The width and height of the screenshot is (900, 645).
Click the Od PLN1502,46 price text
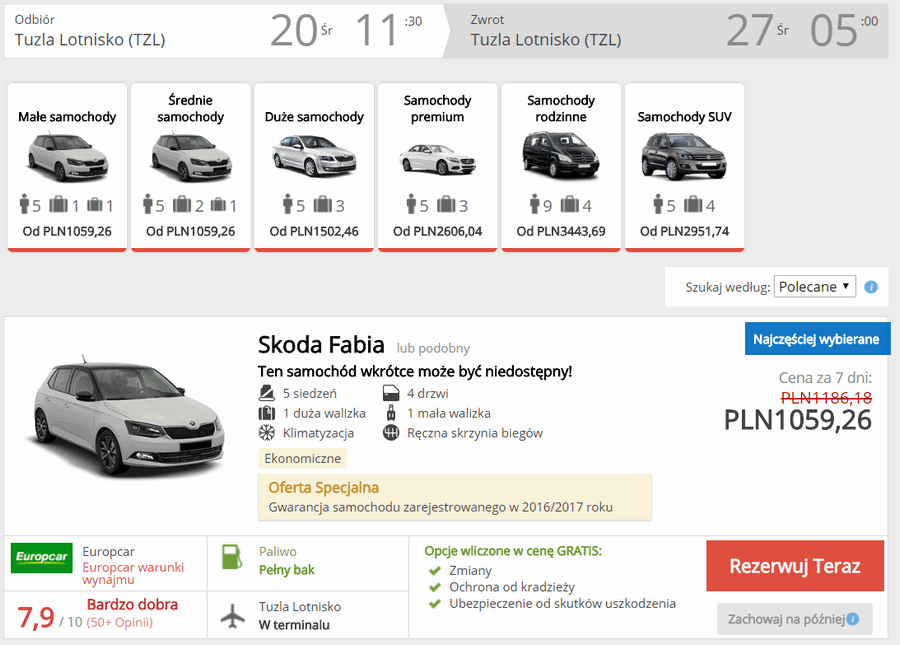click(314, 231)
